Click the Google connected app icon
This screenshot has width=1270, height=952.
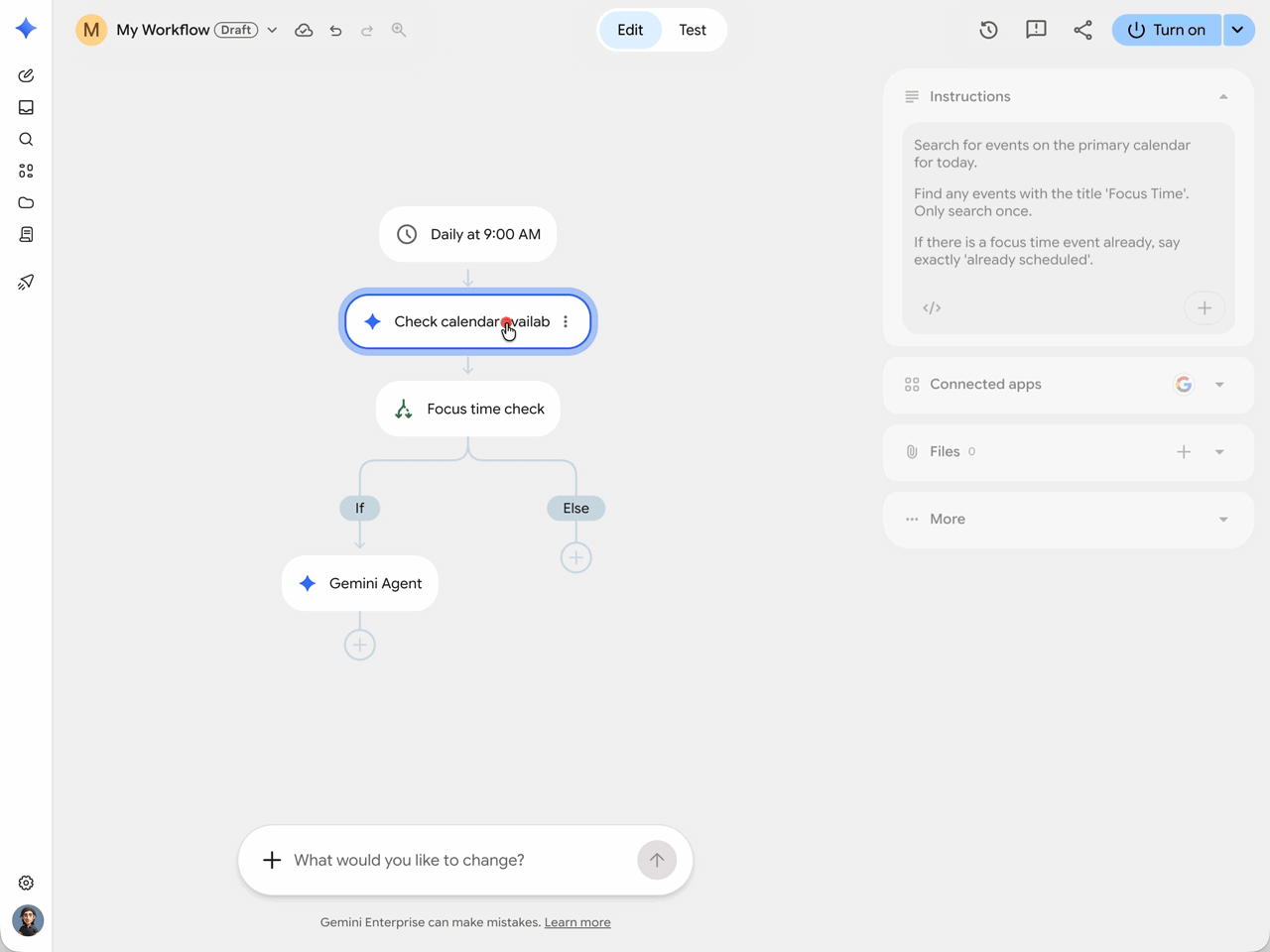pos(1184,385)
